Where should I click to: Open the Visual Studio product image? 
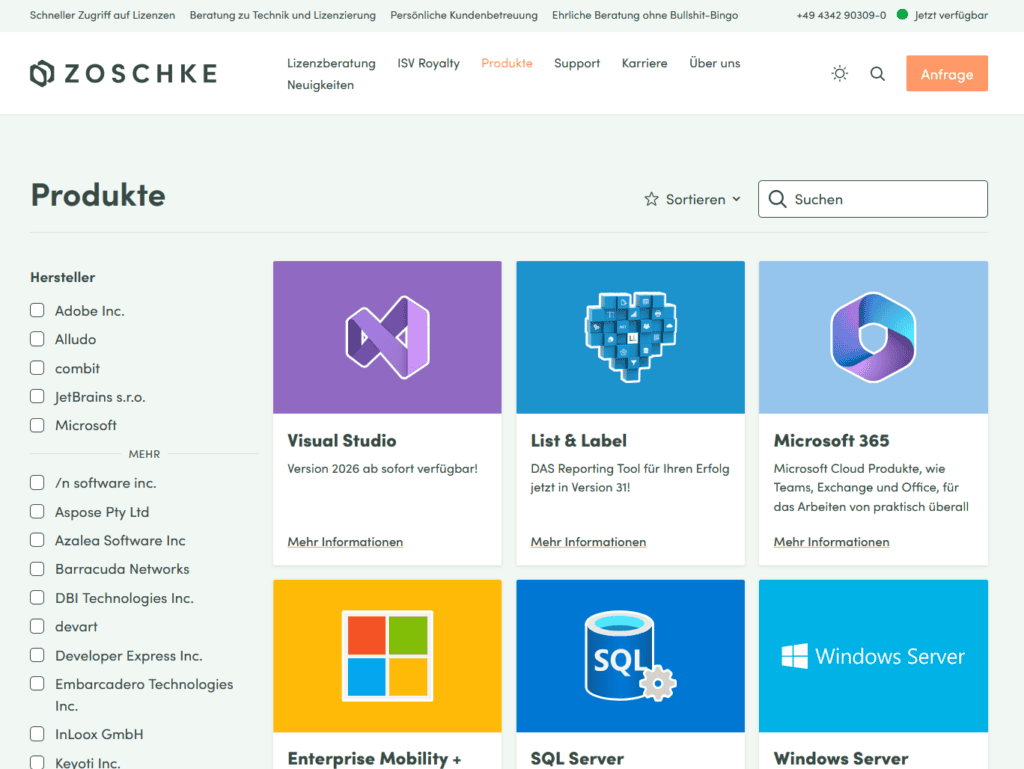(x=387, y=337)
